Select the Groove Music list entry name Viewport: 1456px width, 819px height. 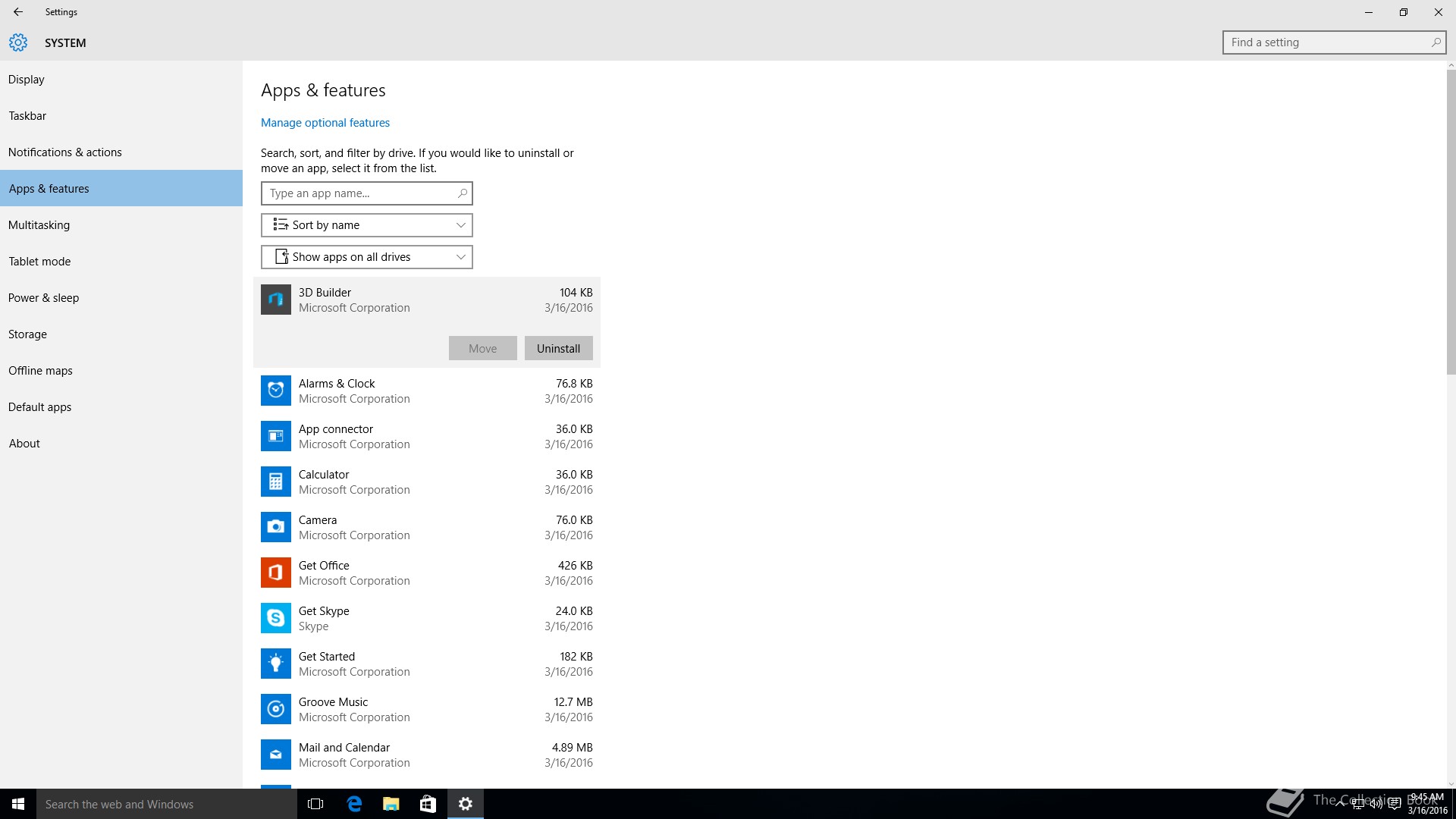tap(333, 702)
